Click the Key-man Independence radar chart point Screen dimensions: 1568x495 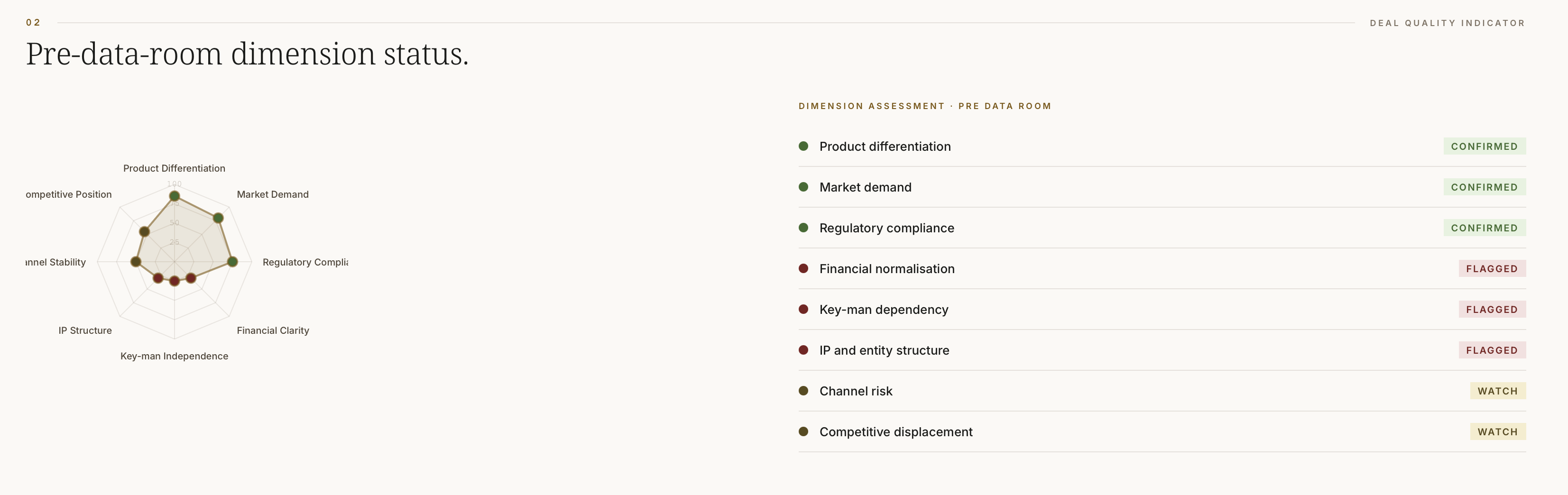pyautogui.click(x=175, y=281)
